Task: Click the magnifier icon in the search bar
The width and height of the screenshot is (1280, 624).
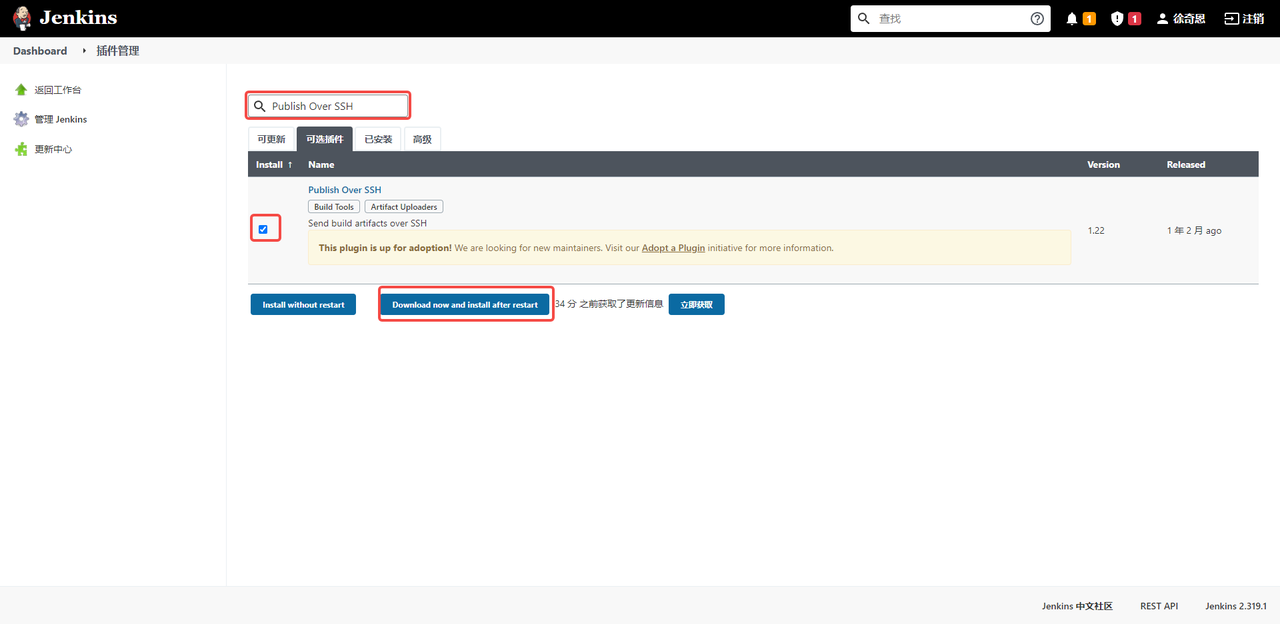Action: pyautogui.click(x=260, y=105)
